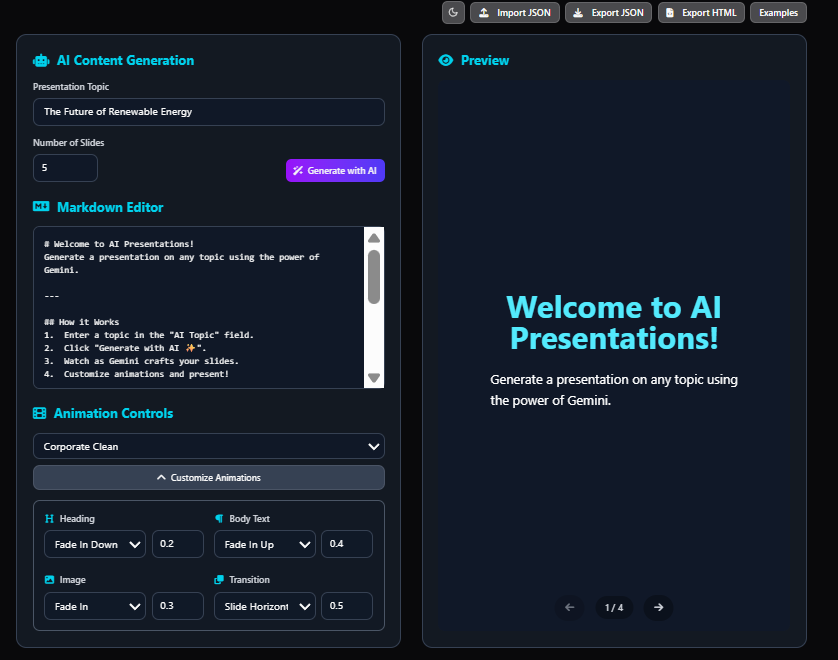Click the Transition slide icon
Image resolution: width=838 pixels, height=660 pixels.
(221, 579)
